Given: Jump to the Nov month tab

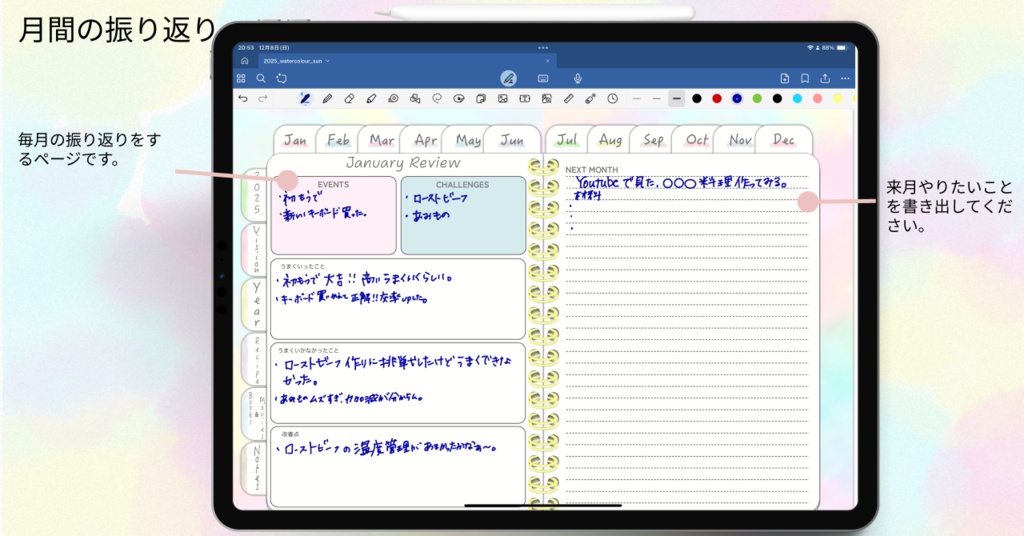Looking at the screenshot, I should tap(740, 140).
